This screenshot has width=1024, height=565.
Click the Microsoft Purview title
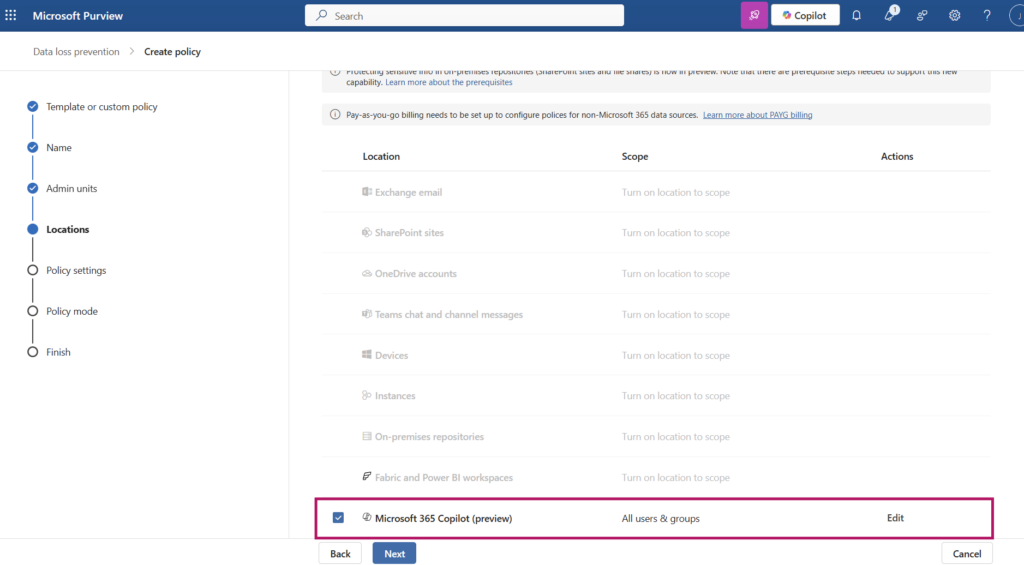(x=78, y=16)
